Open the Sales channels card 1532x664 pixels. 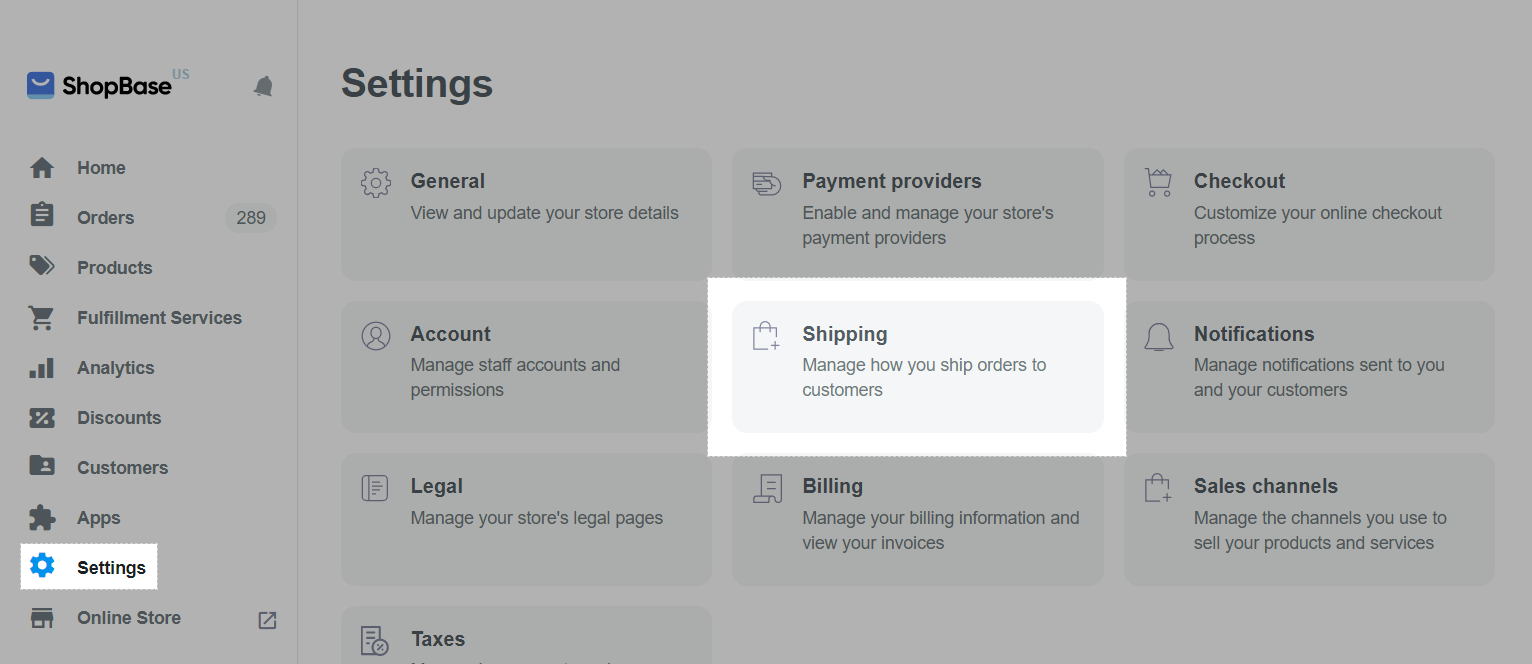pyautogui.click(x=1308, y=518)
